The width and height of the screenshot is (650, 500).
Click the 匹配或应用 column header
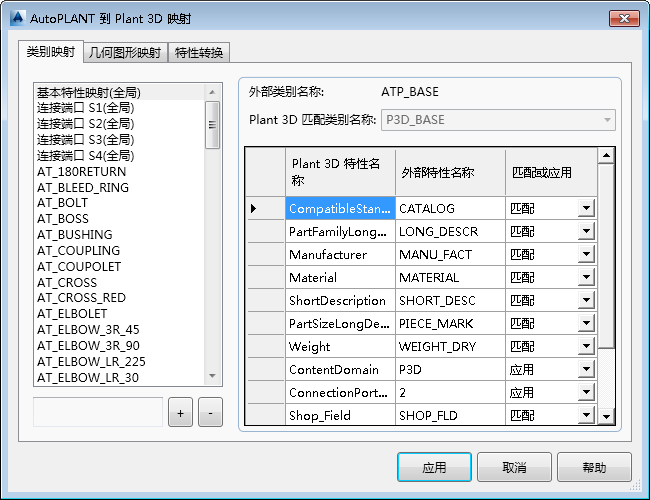click(x=551, y=172)
